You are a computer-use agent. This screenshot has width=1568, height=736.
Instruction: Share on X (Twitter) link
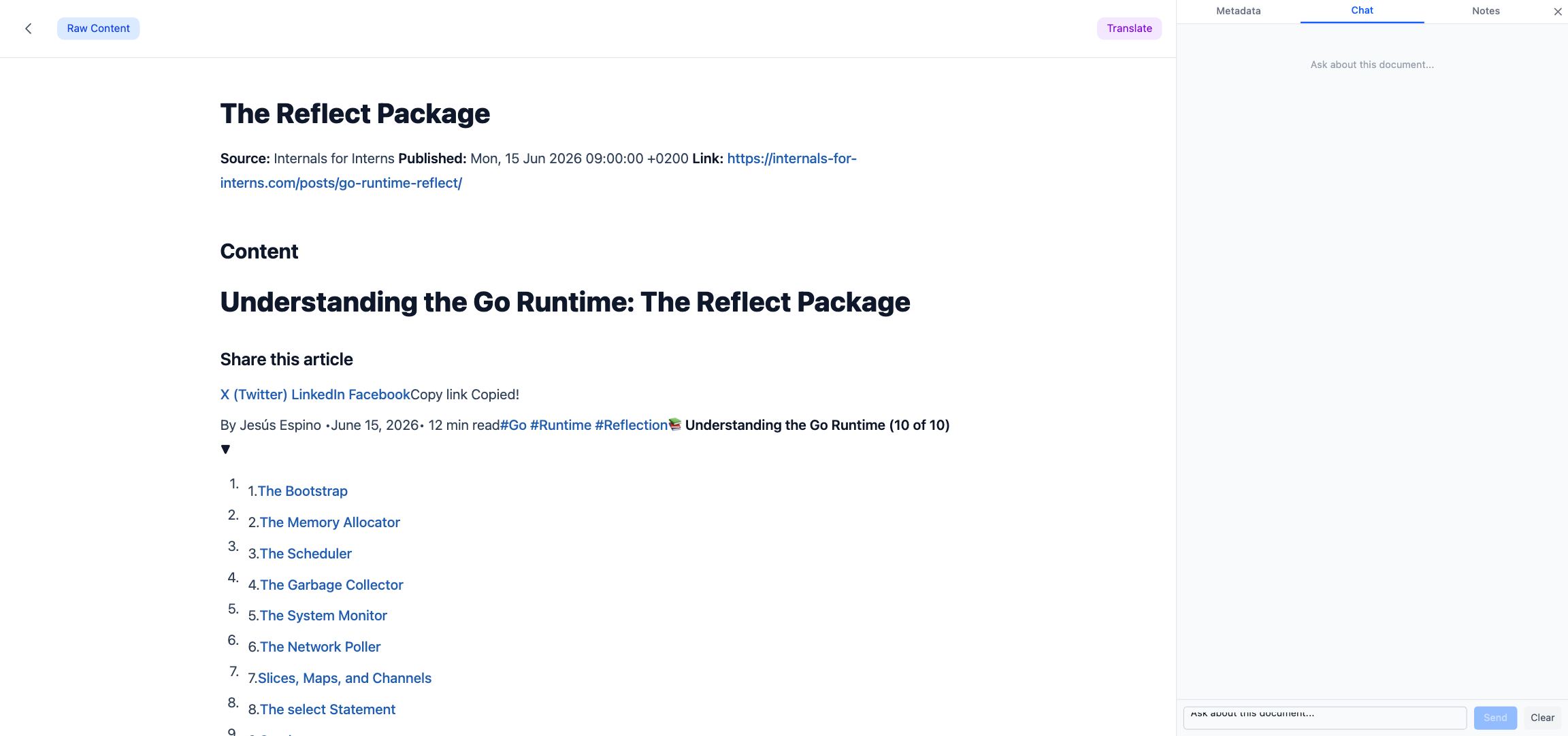click(254, 395)
